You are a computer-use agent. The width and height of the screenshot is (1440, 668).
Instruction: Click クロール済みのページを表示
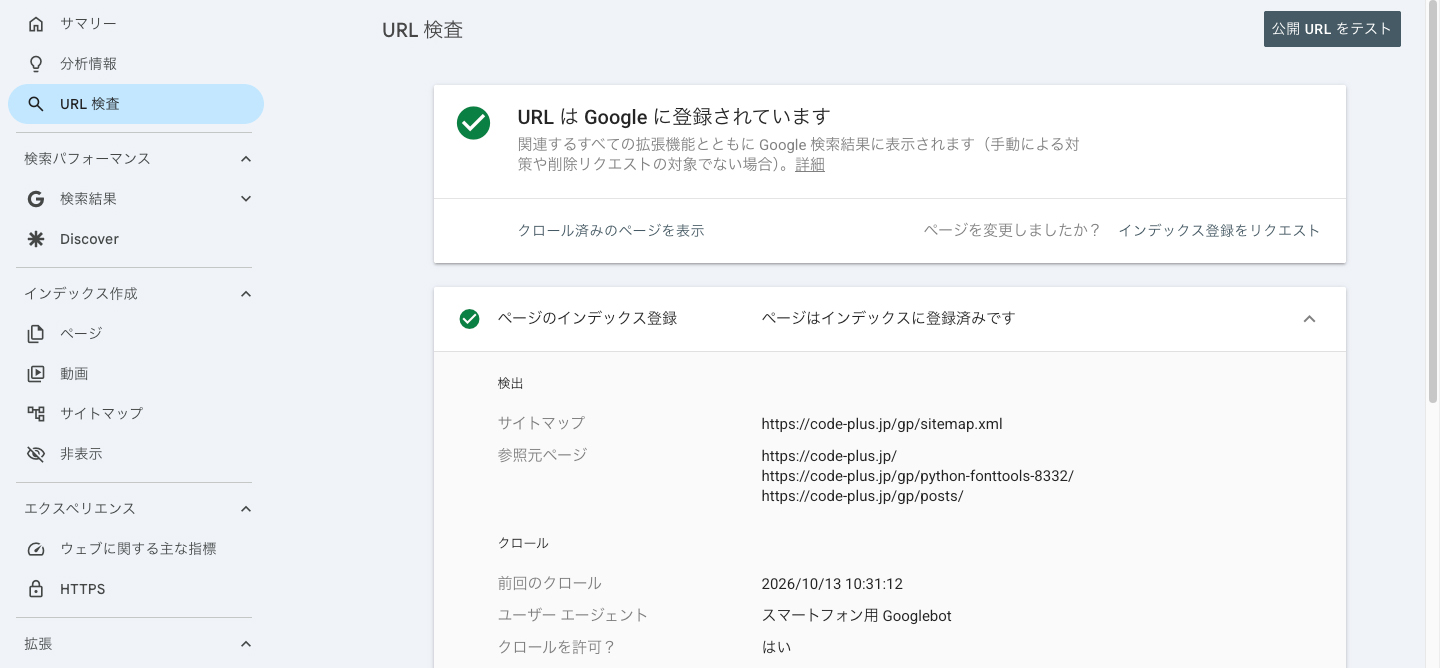tap(611, 231)
